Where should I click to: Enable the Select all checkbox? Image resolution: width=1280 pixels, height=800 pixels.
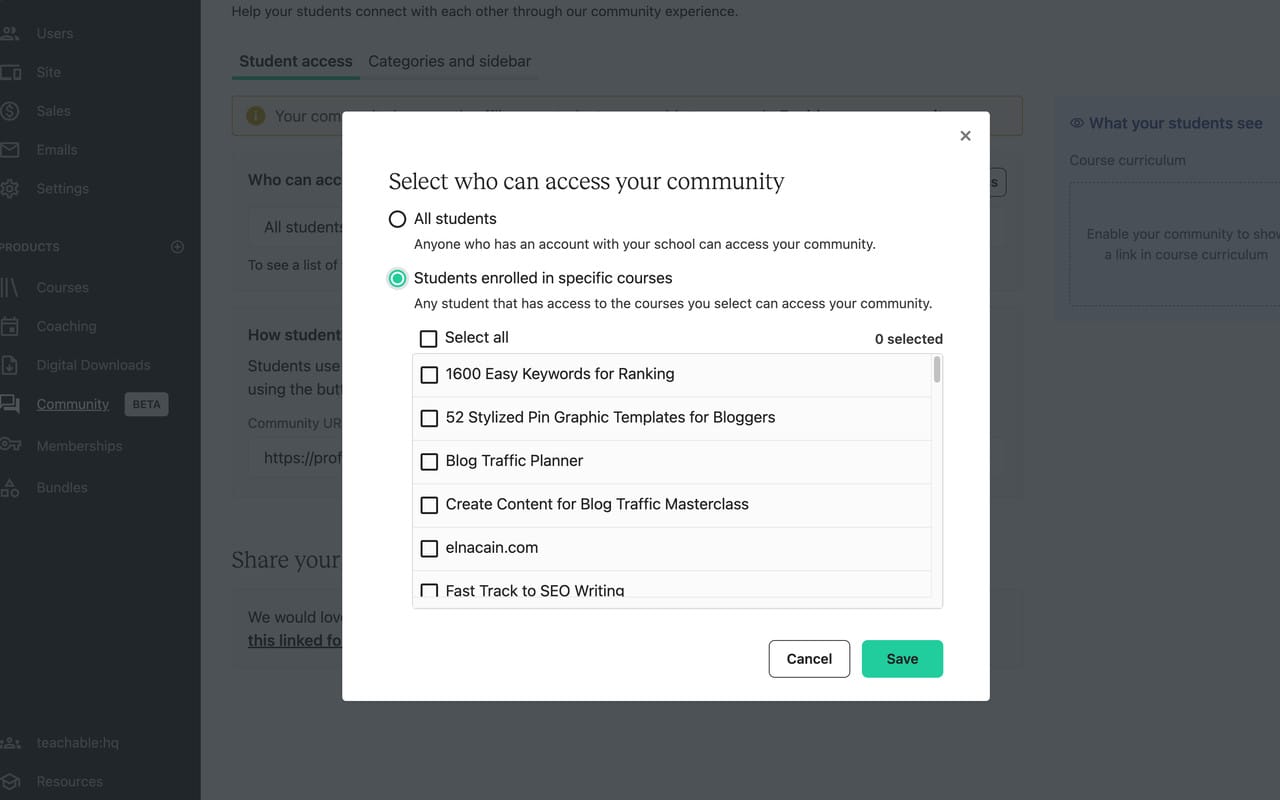point(429,338)
